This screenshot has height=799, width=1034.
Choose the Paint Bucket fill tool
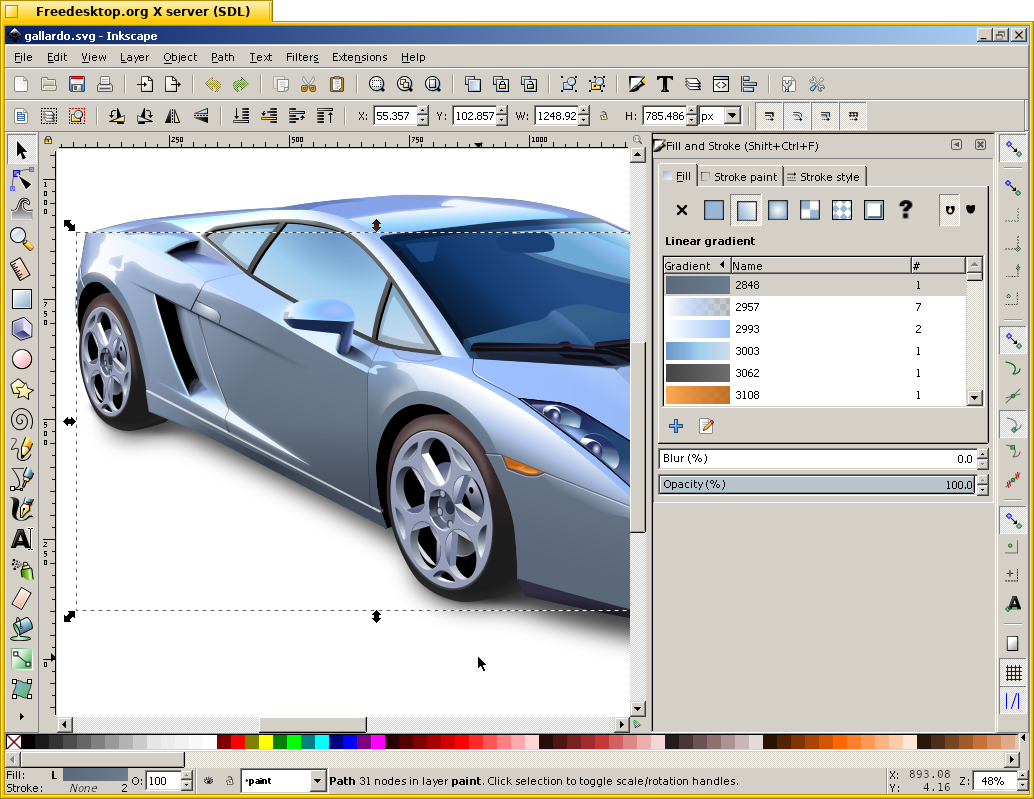(22, 629)
